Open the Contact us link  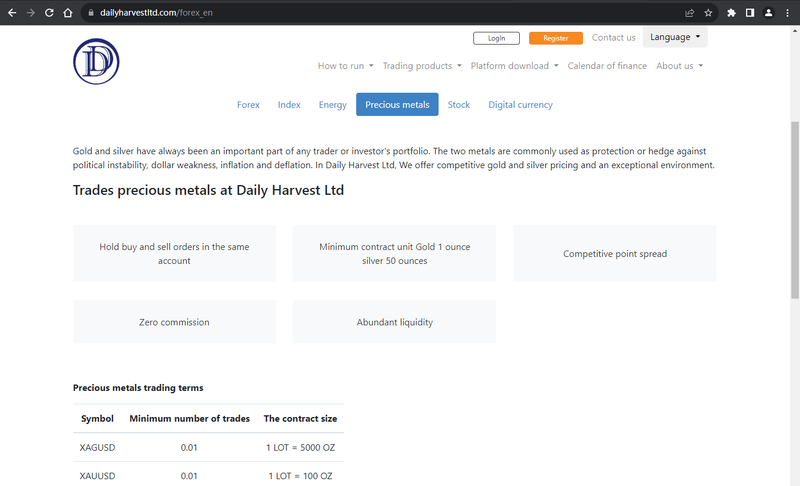coord(613,37)
